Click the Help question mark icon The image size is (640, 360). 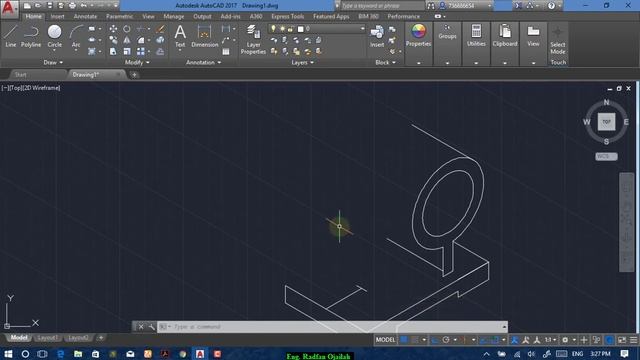click(551, 6)
